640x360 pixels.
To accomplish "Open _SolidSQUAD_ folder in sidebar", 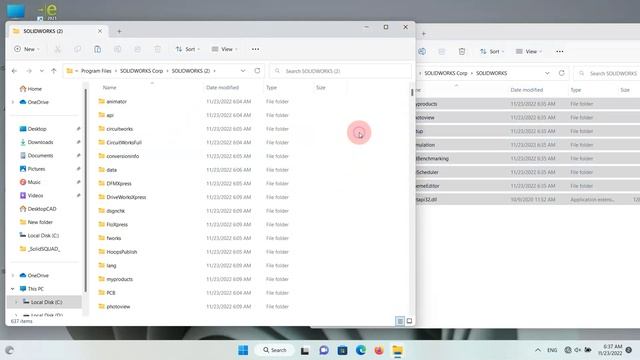I will click(x=44, y=249).
